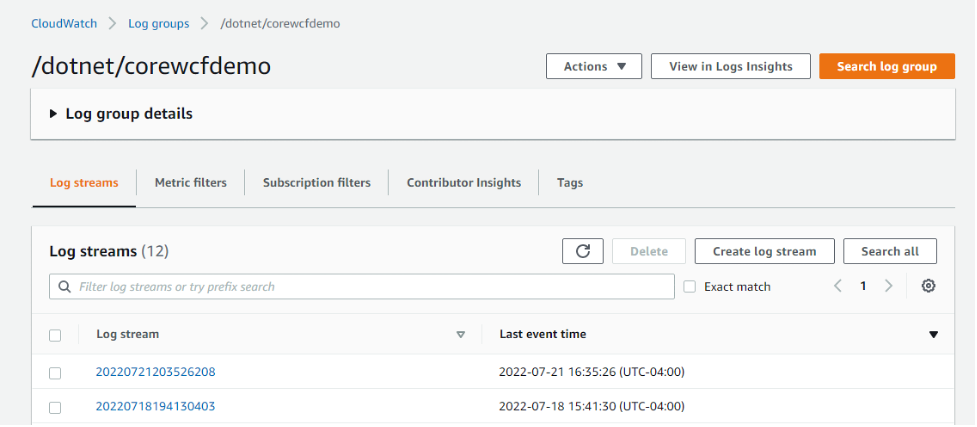The height and width of the screenshot is (427, 977).
Task: Open the Actions dropdown menu
Action: click(595, 66)
